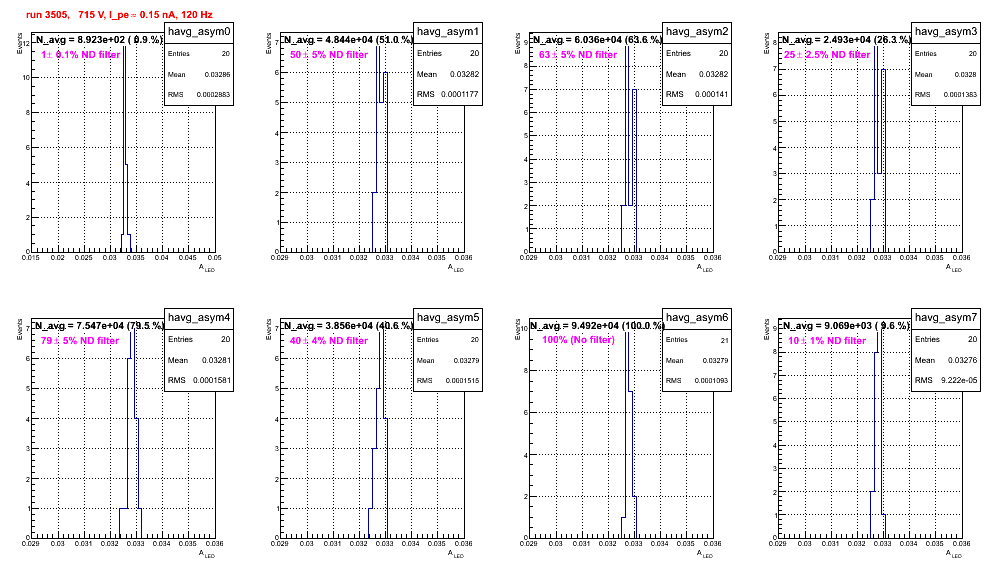Image resolution: width=996 pixels, height=572 pixels.
Task: Click the '100% (No filter)' label
Action: pyautogui.click(x=579, y=340)
